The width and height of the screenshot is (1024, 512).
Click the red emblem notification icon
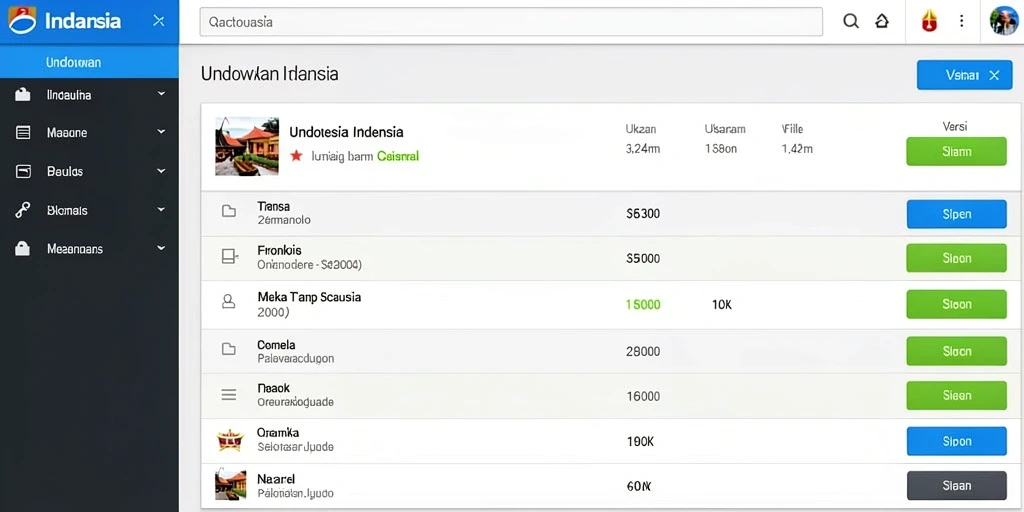[x=929, y=22]
